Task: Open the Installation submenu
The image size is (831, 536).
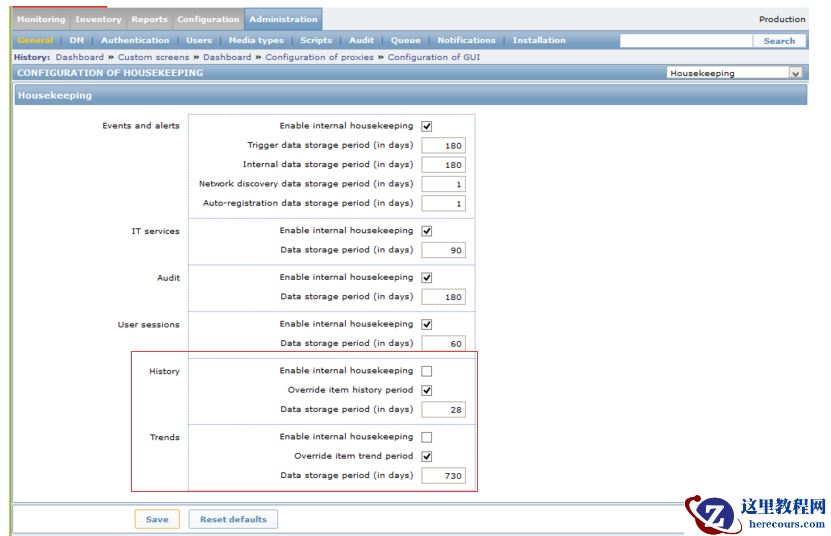Action: pos(539,40)
